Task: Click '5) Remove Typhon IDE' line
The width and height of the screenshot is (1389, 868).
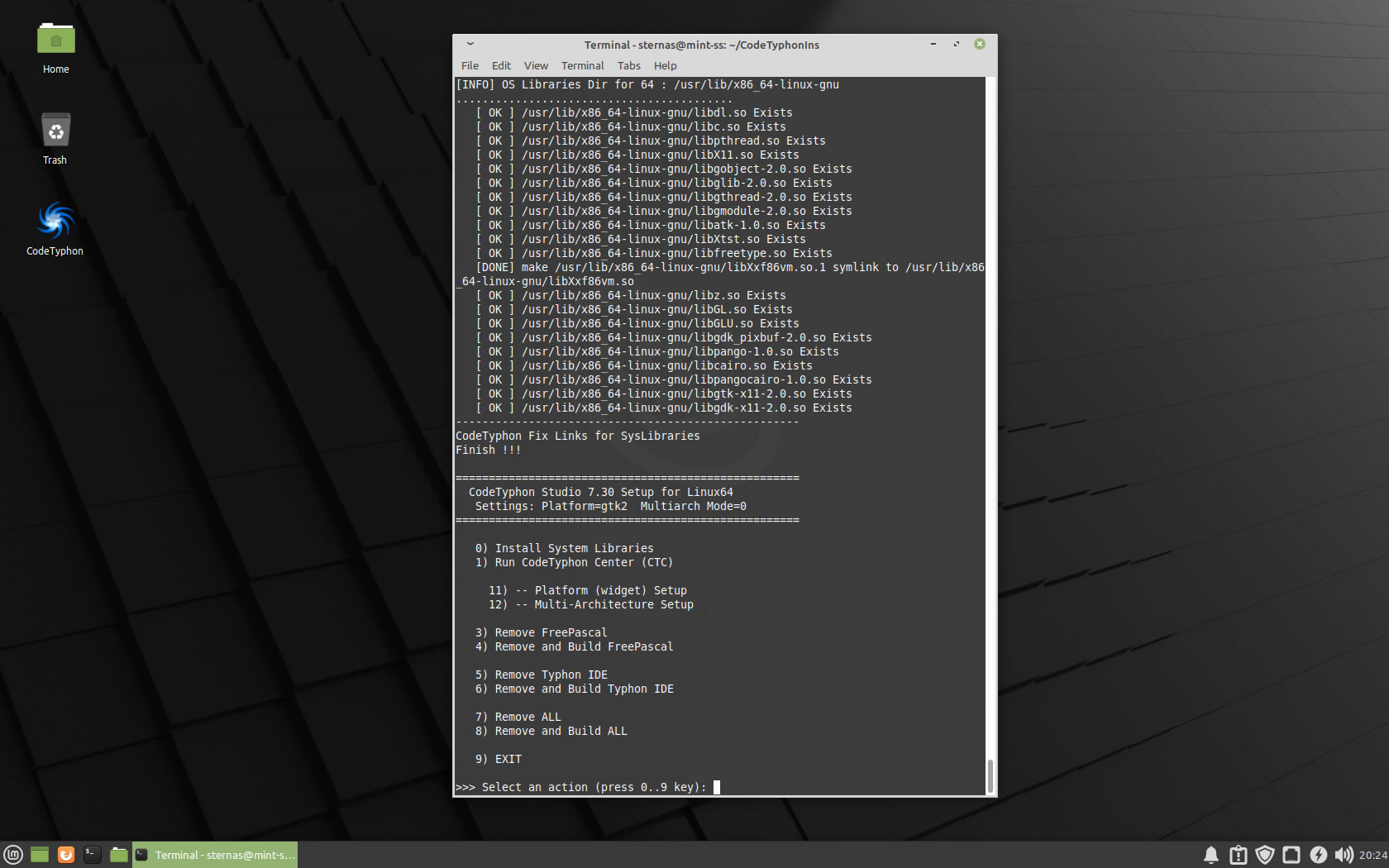Action: pyautogui.click(x=541, y=675)
